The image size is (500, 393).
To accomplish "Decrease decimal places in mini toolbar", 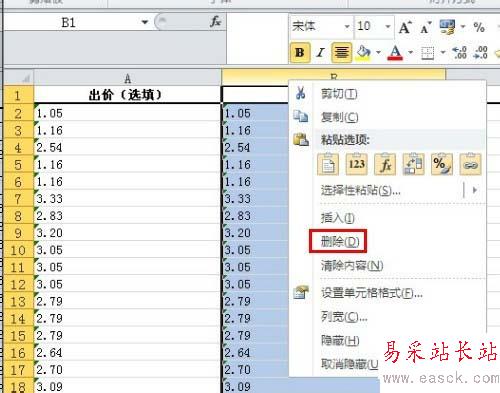I will (480, 53).
